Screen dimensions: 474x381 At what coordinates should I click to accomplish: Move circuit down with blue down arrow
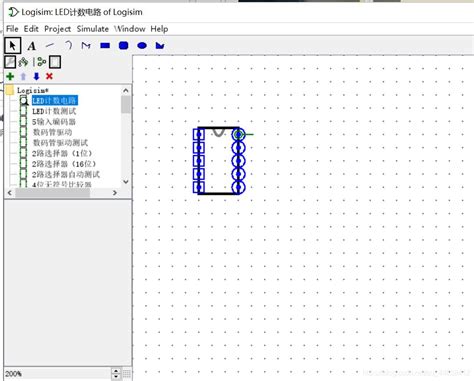(36, 76)
